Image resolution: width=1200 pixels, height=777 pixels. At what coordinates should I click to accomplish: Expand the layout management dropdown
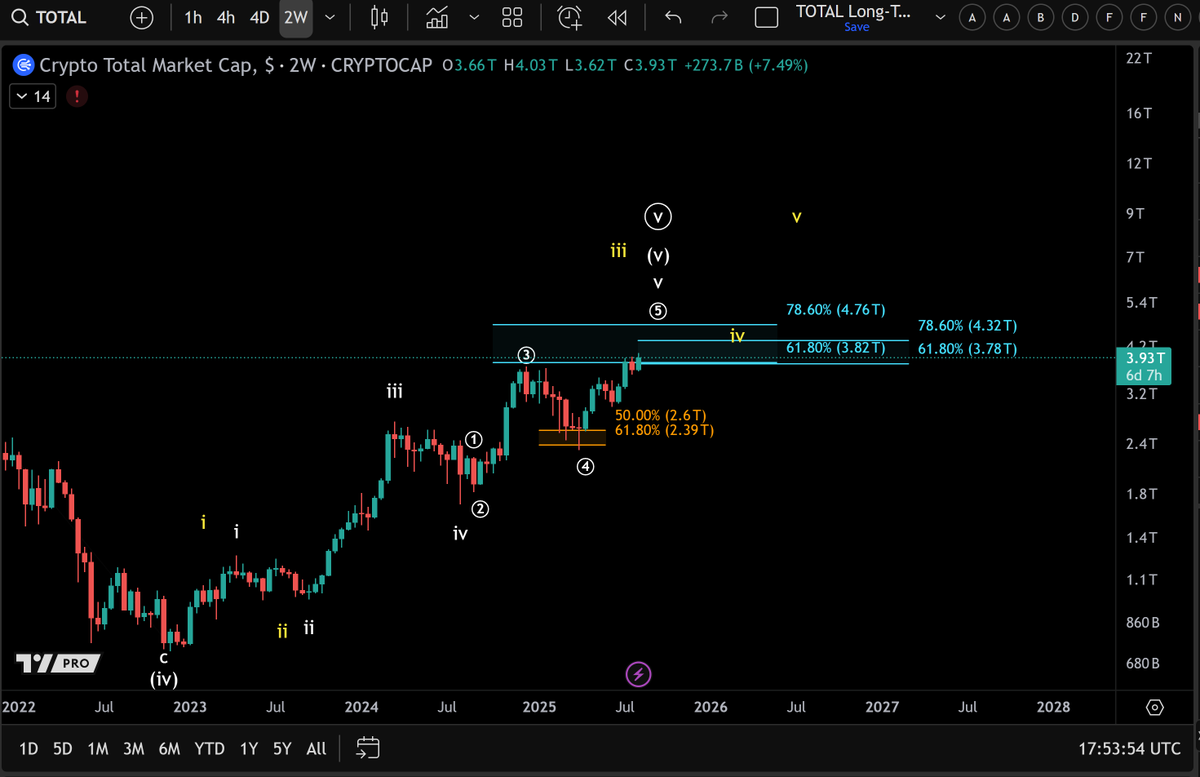point(939,17)
